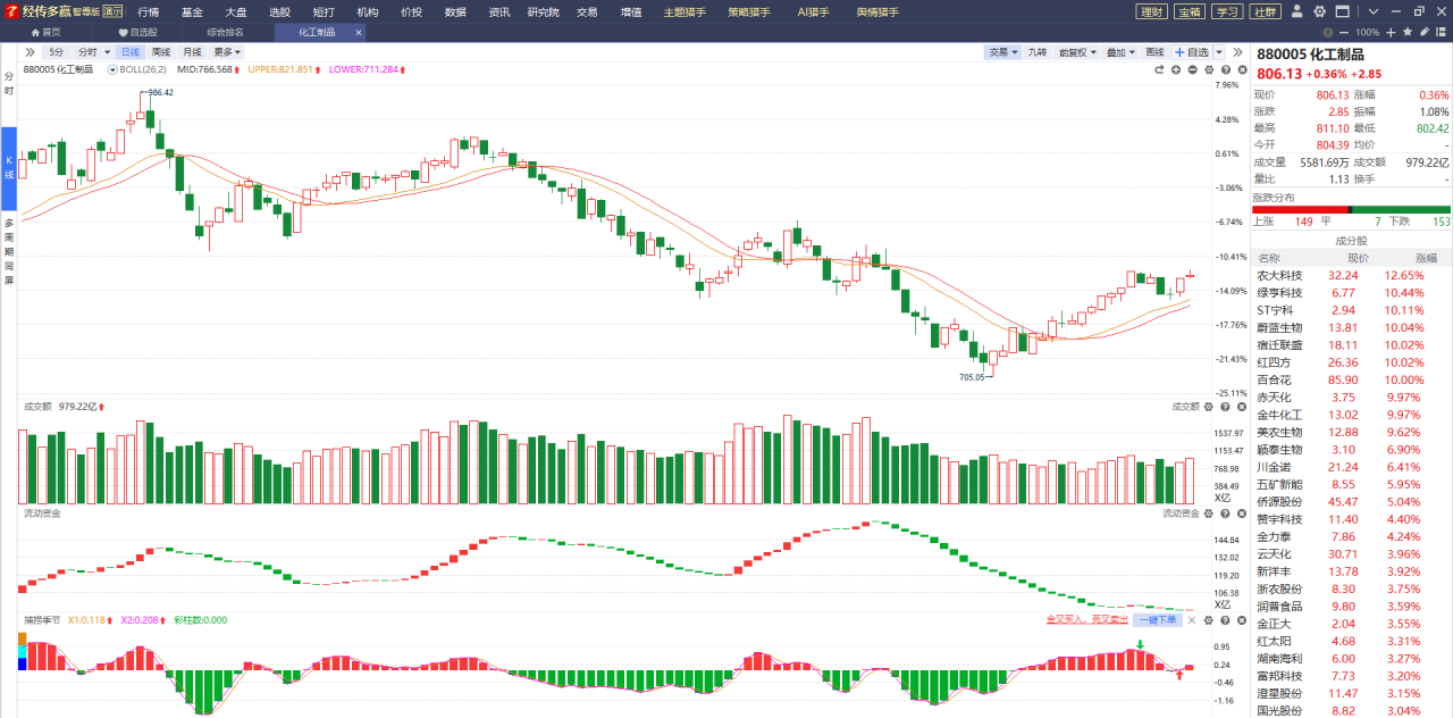Select 农大科技 in the constituent stock list
1454x718 pixels.
point(1280,275)
